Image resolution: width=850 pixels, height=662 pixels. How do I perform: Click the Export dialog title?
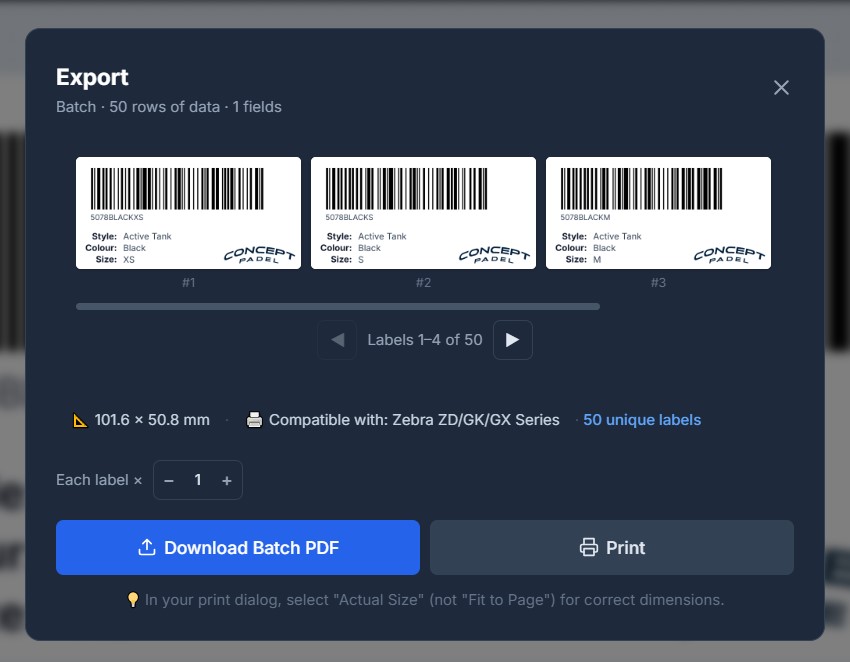coord(92,78)
